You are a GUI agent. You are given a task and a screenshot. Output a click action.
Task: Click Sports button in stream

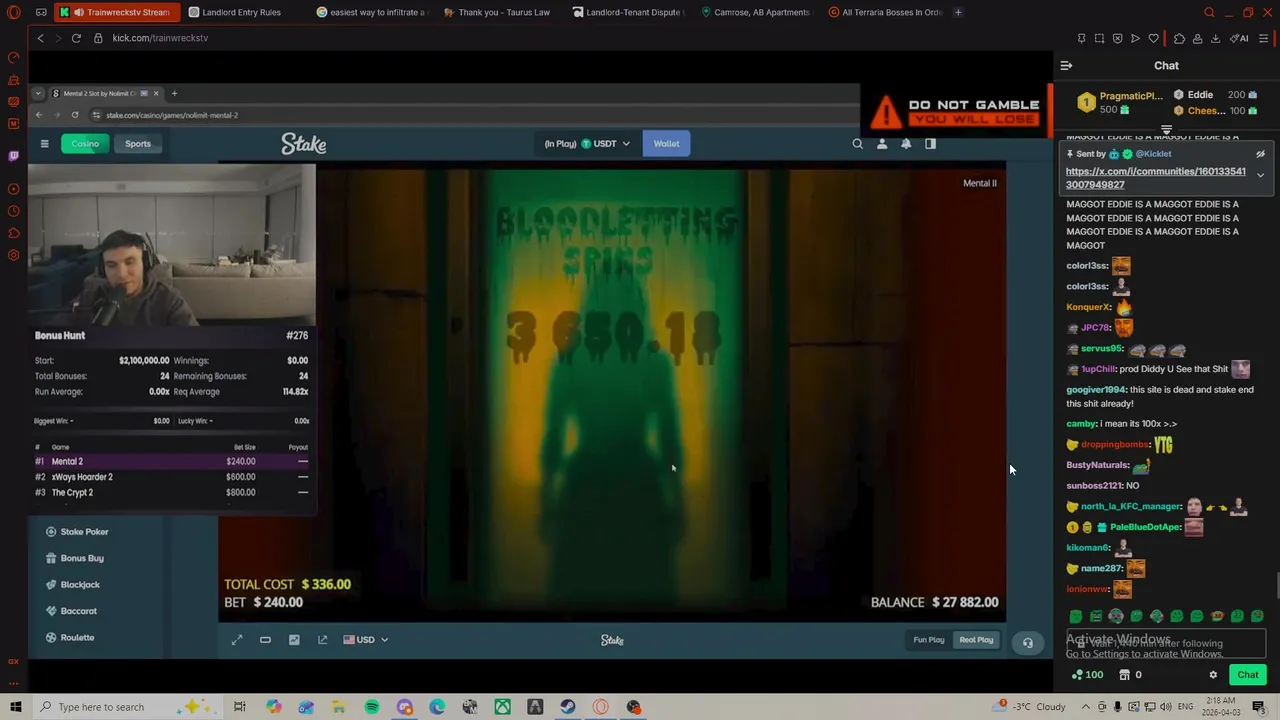pyautogui.click(x=138, y=144)
